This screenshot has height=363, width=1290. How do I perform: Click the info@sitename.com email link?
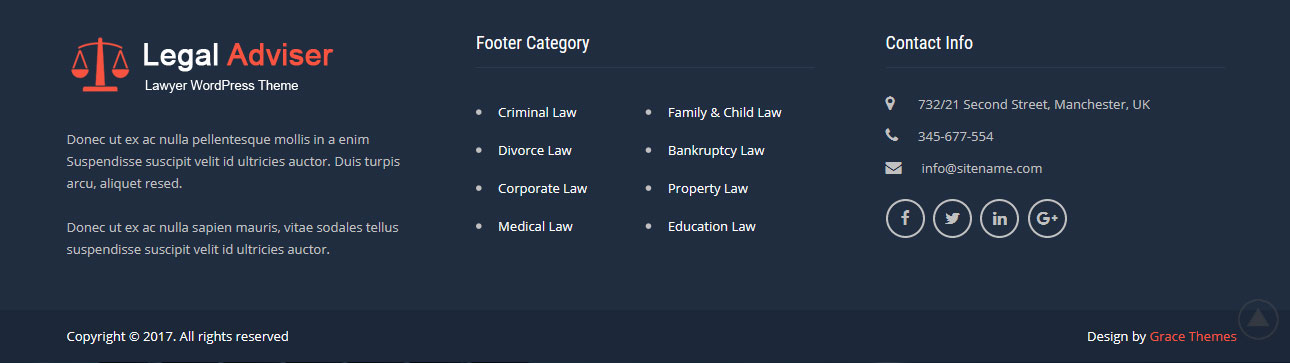[x=982, y=168]
